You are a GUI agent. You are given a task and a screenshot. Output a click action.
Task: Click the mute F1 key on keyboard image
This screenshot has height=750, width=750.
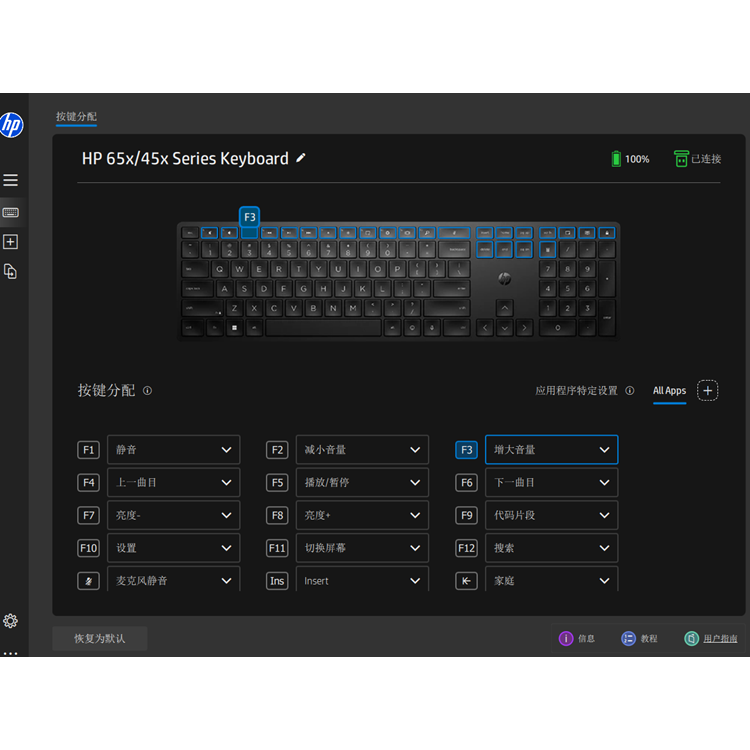(x=210, y=233)
